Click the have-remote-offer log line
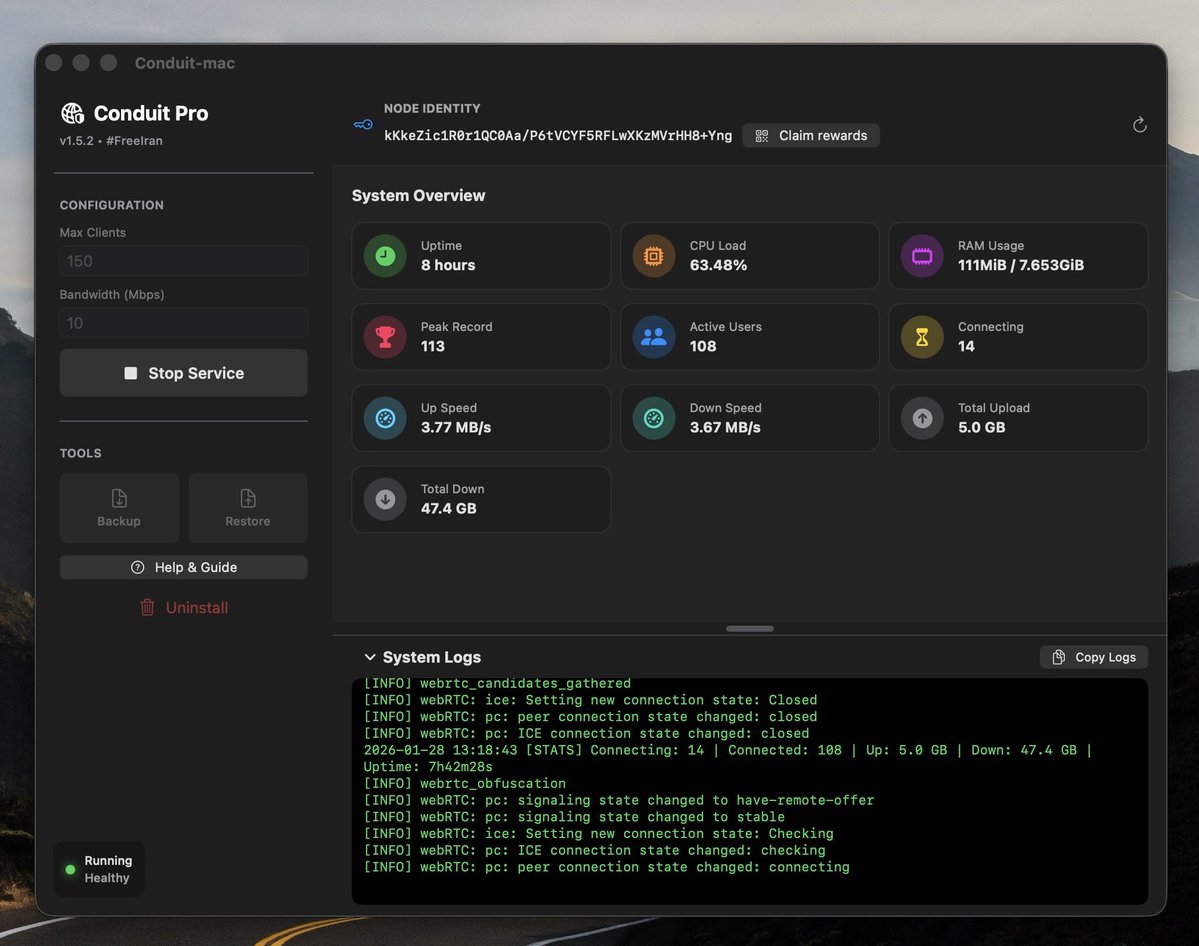The image size is (1199, 946). point(619,800)
